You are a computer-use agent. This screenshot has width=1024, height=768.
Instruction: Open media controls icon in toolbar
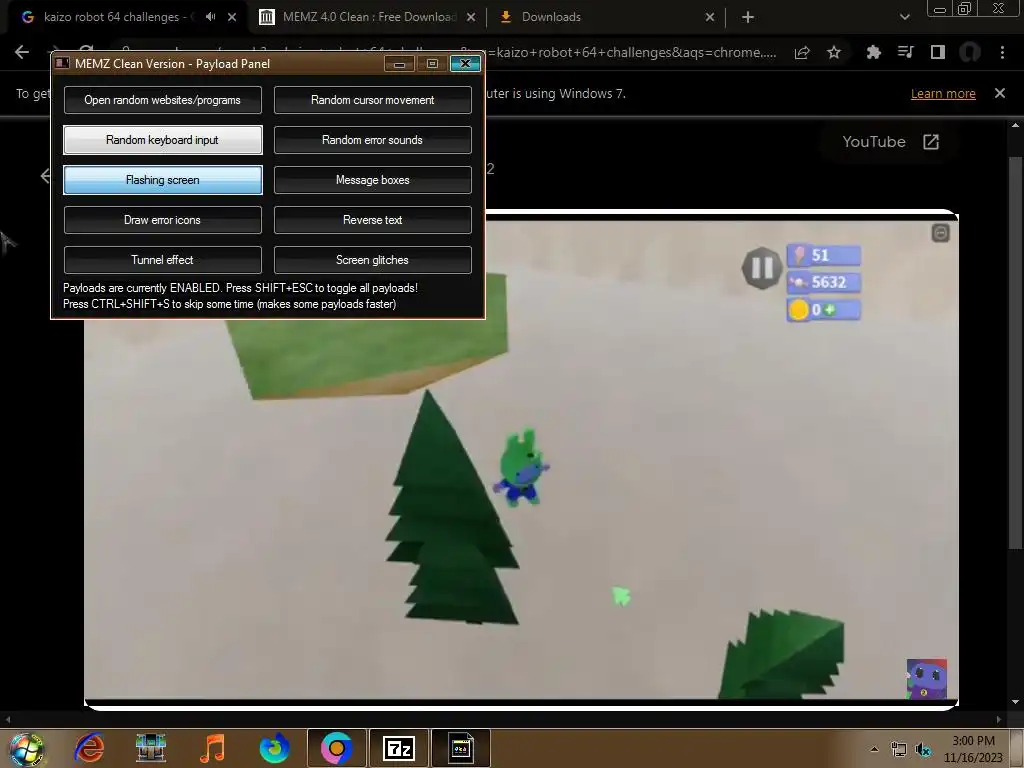point(905,52)
